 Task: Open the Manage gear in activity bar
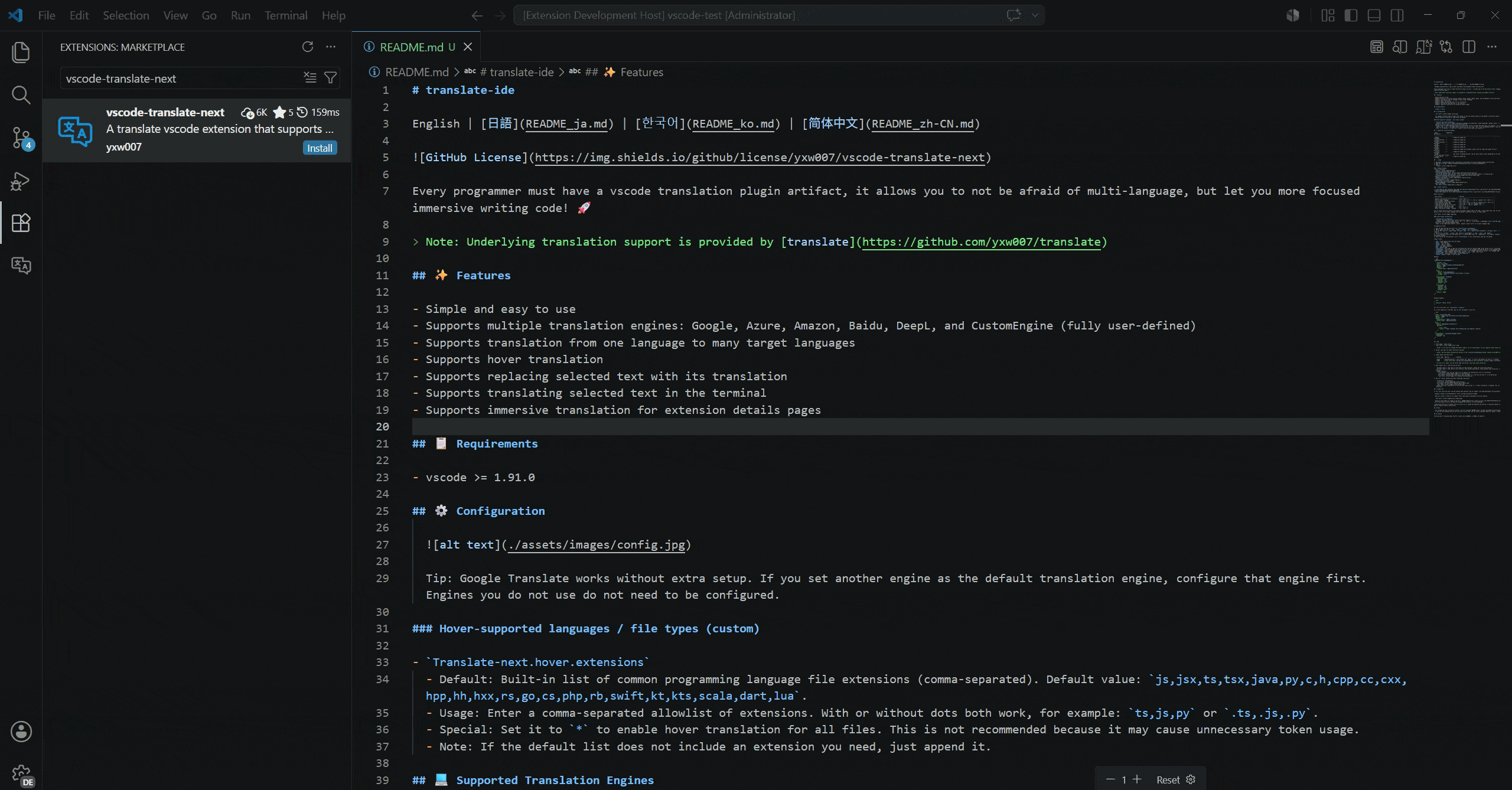tap(21, 774)
